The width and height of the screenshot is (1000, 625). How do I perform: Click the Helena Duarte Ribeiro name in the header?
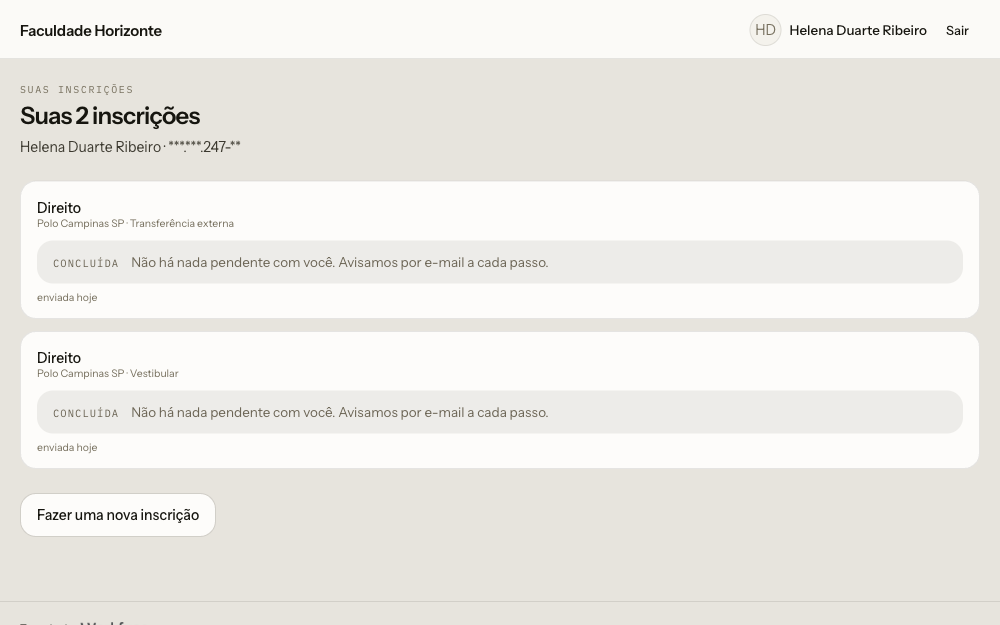pyautogui.click(x=858, y=31)
